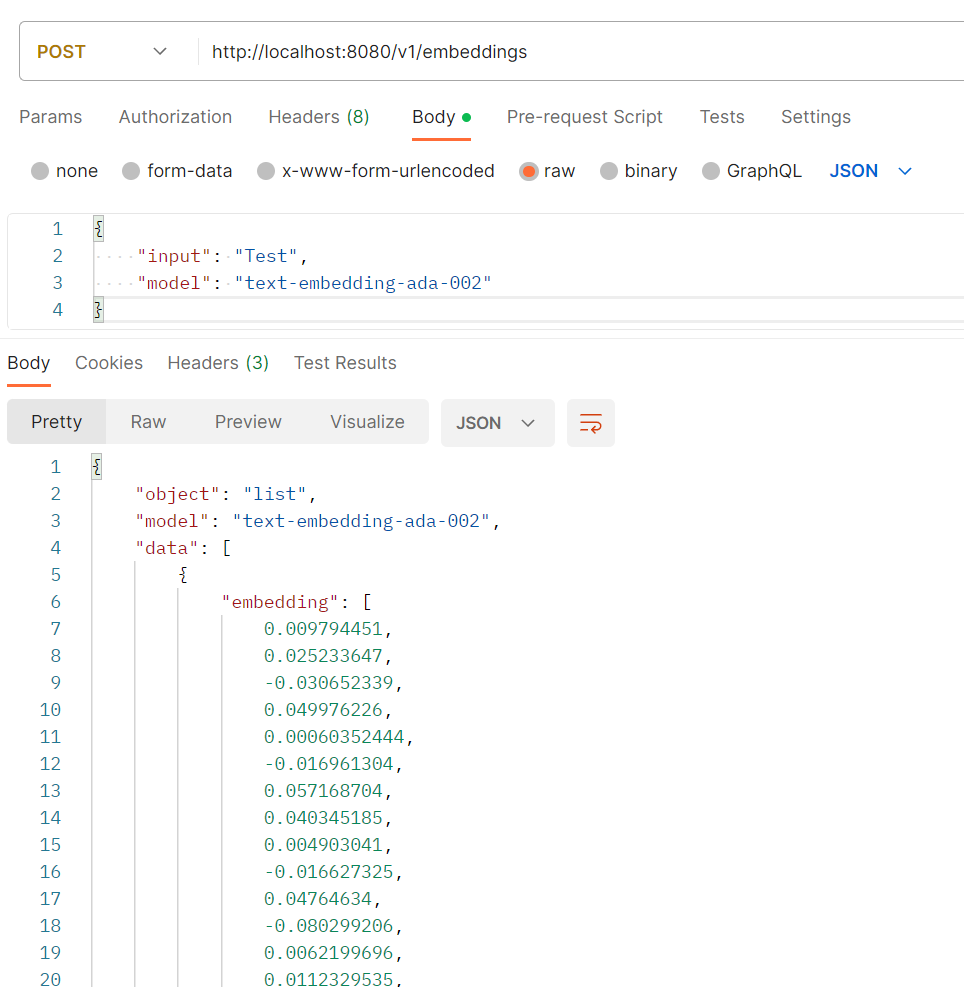Switch response view to Visualize
964x997 pixels.
(x=367, y=422)
